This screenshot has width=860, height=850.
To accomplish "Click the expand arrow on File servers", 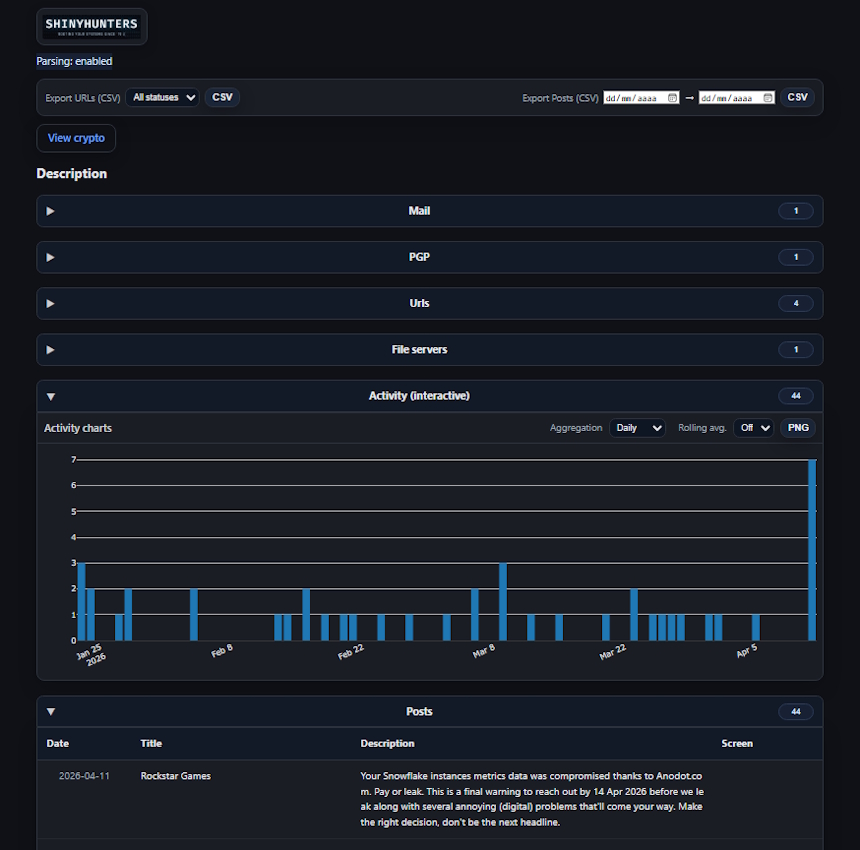I will [x=50, y=349].
